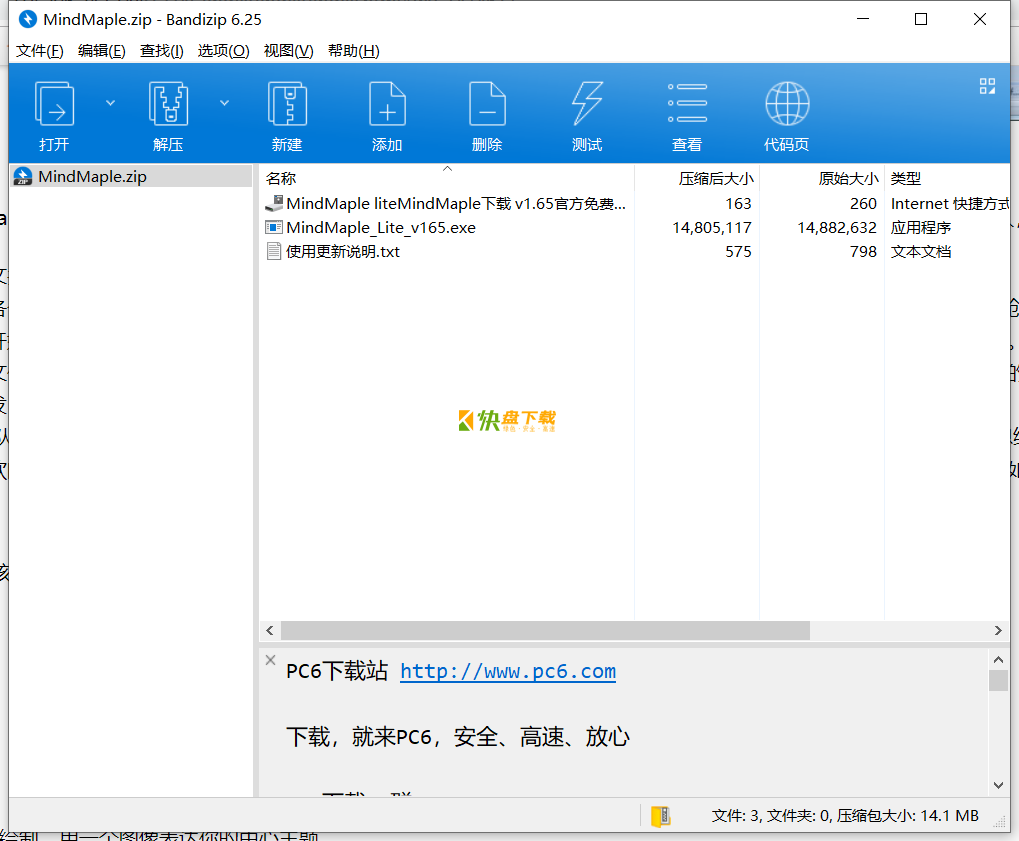Click the View (查看) list icon
Image resolution: width=1019 pixels, height=841 pixels.
[687, 103]
